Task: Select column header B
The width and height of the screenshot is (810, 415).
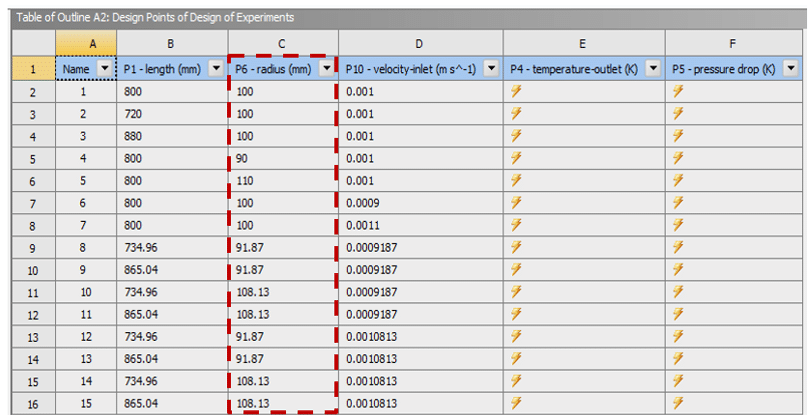Action: tap(172, 44)
